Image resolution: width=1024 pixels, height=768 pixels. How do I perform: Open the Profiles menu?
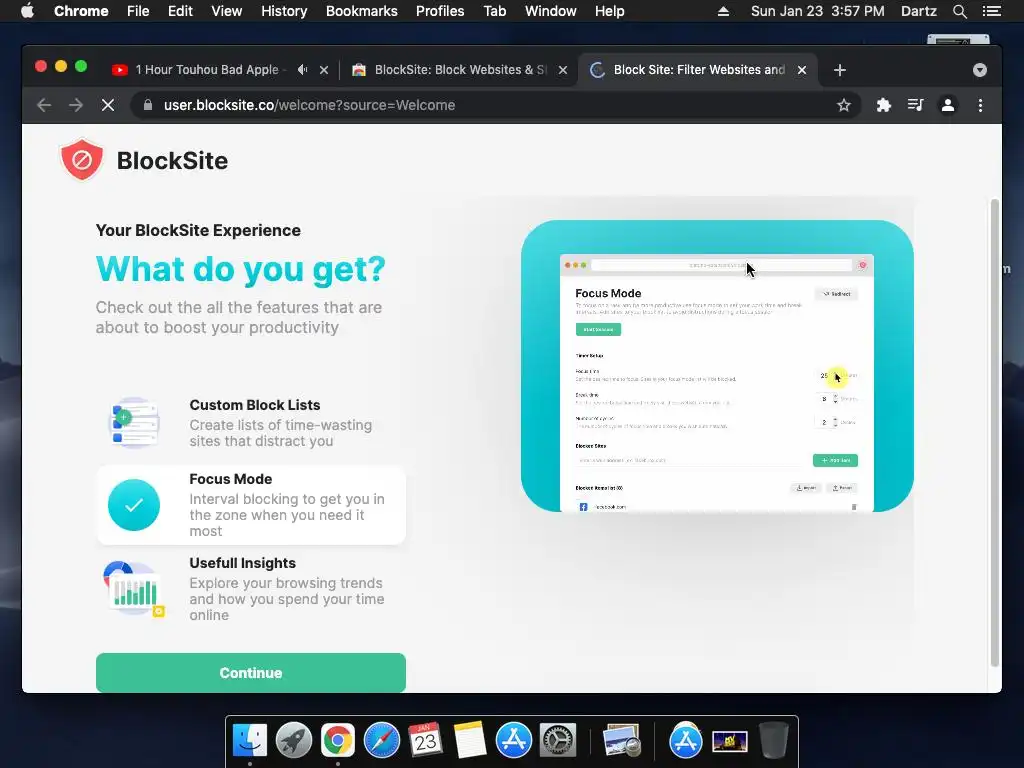pos(440,11)
